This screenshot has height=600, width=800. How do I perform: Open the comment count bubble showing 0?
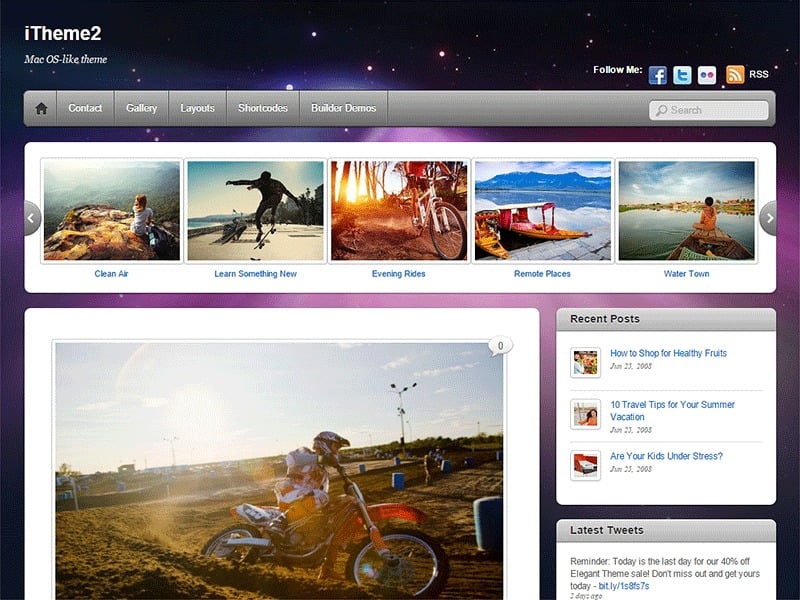pos(500,346)
